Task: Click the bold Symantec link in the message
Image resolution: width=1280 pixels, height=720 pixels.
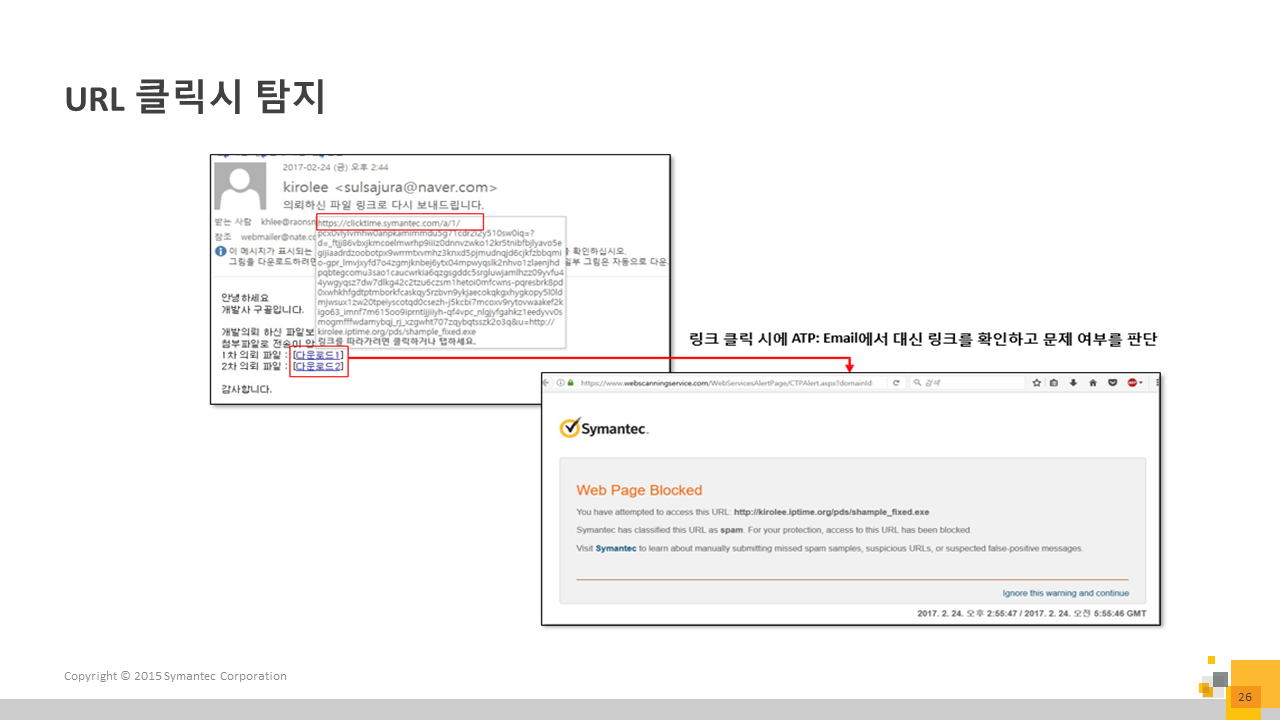Action: [x=616, y=548]
